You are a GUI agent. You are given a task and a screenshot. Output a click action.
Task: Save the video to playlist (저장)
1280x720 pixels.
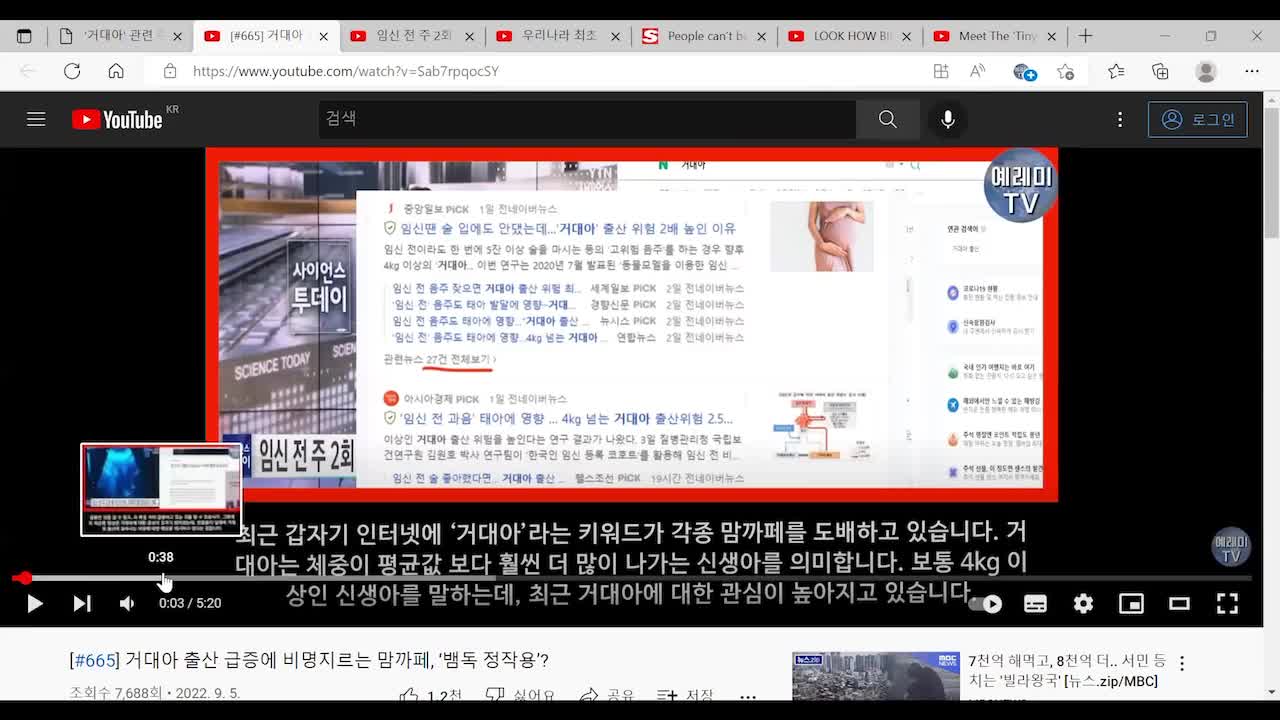coord(685,696)
